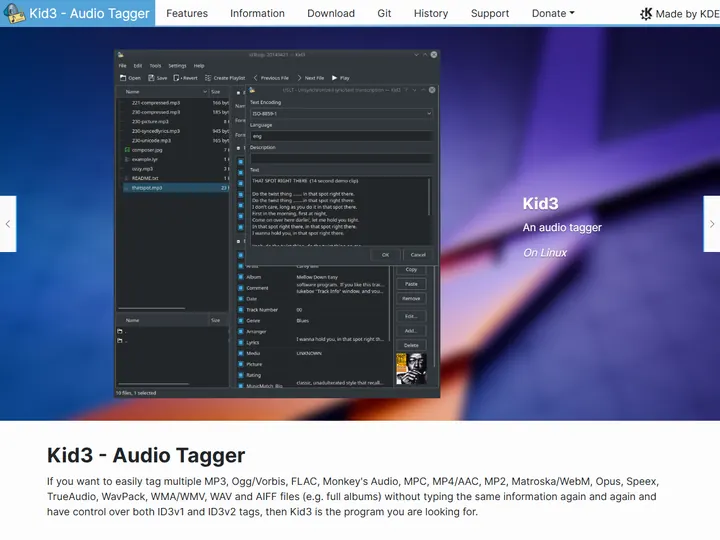Screen dimensions: 720x540
Task: Toggle the Album field checkbox
Action: point(241,277)
